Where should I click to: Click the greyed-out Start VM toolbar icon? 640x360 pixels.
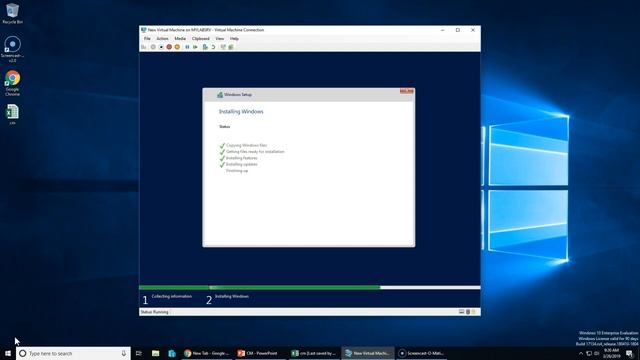[153, 47]
